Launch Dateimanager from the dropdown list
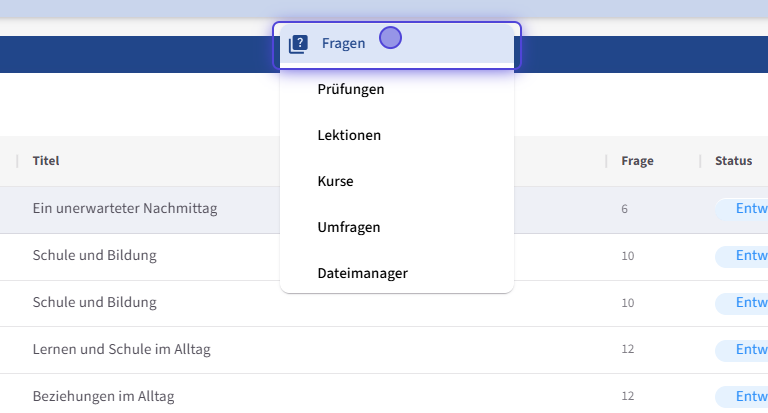768x413 pixels. [362, 273]
